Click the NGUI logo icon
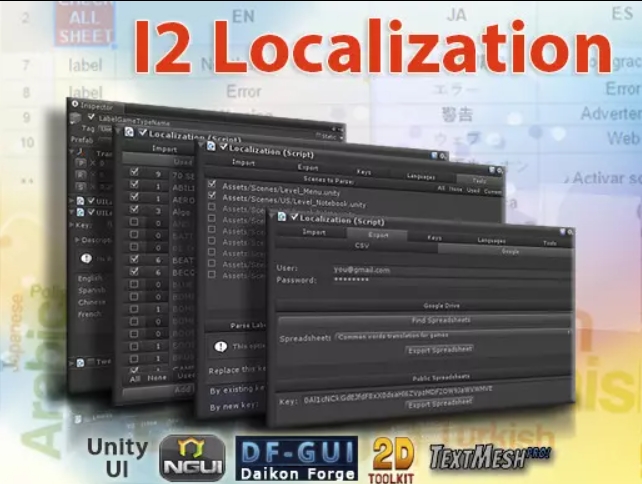 pos(192,458)
